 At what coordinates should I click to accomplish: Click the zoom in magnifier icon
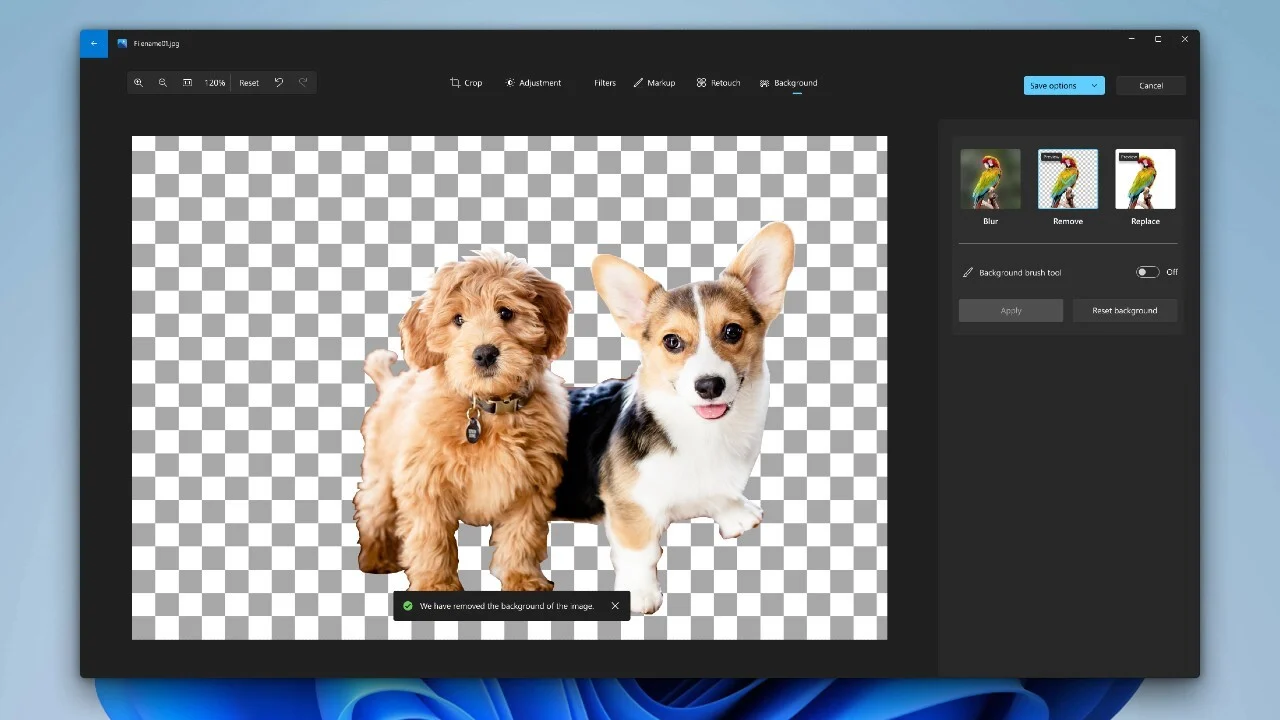point(138,83)
